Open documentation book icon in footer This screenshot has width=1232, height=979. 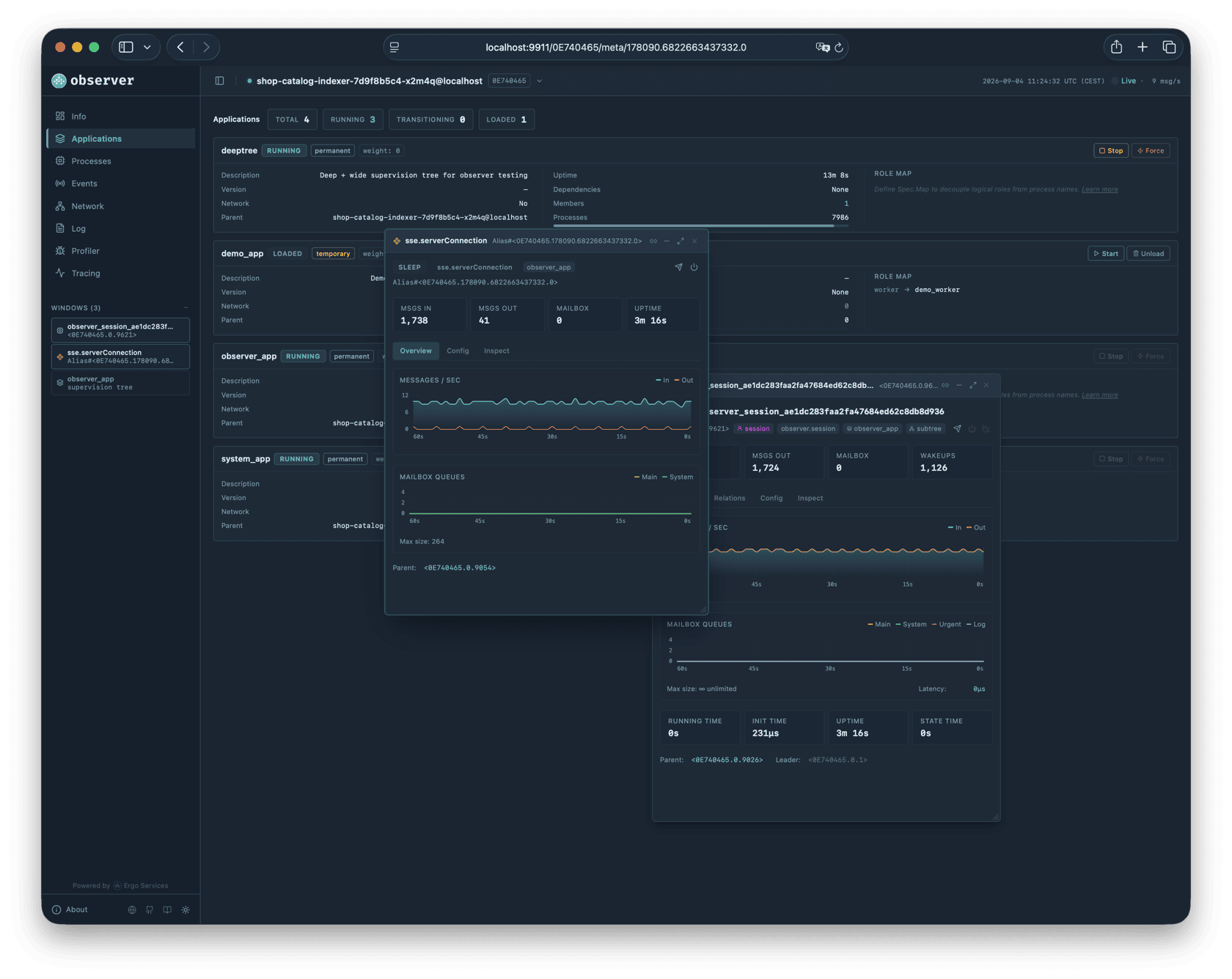point(167,909)
